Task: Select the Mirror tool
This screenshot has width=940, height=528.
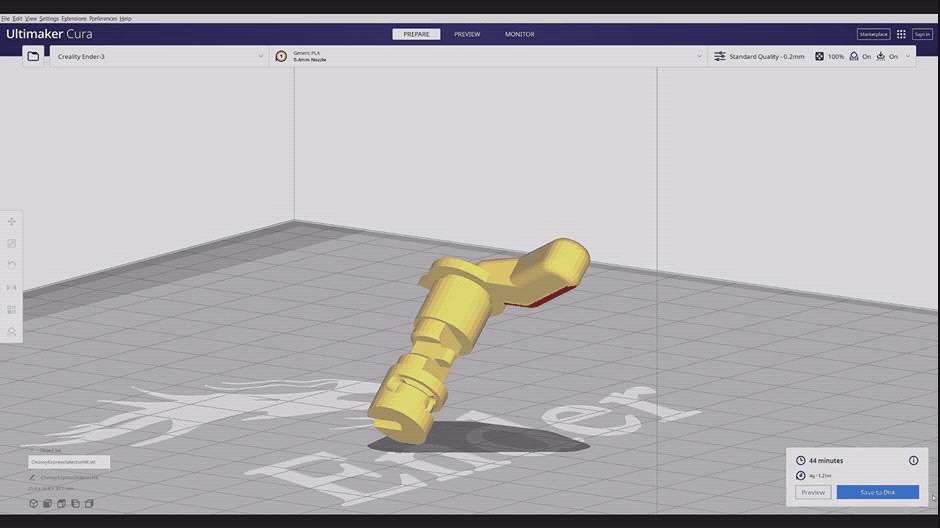Action: click(x=12, y=287)
